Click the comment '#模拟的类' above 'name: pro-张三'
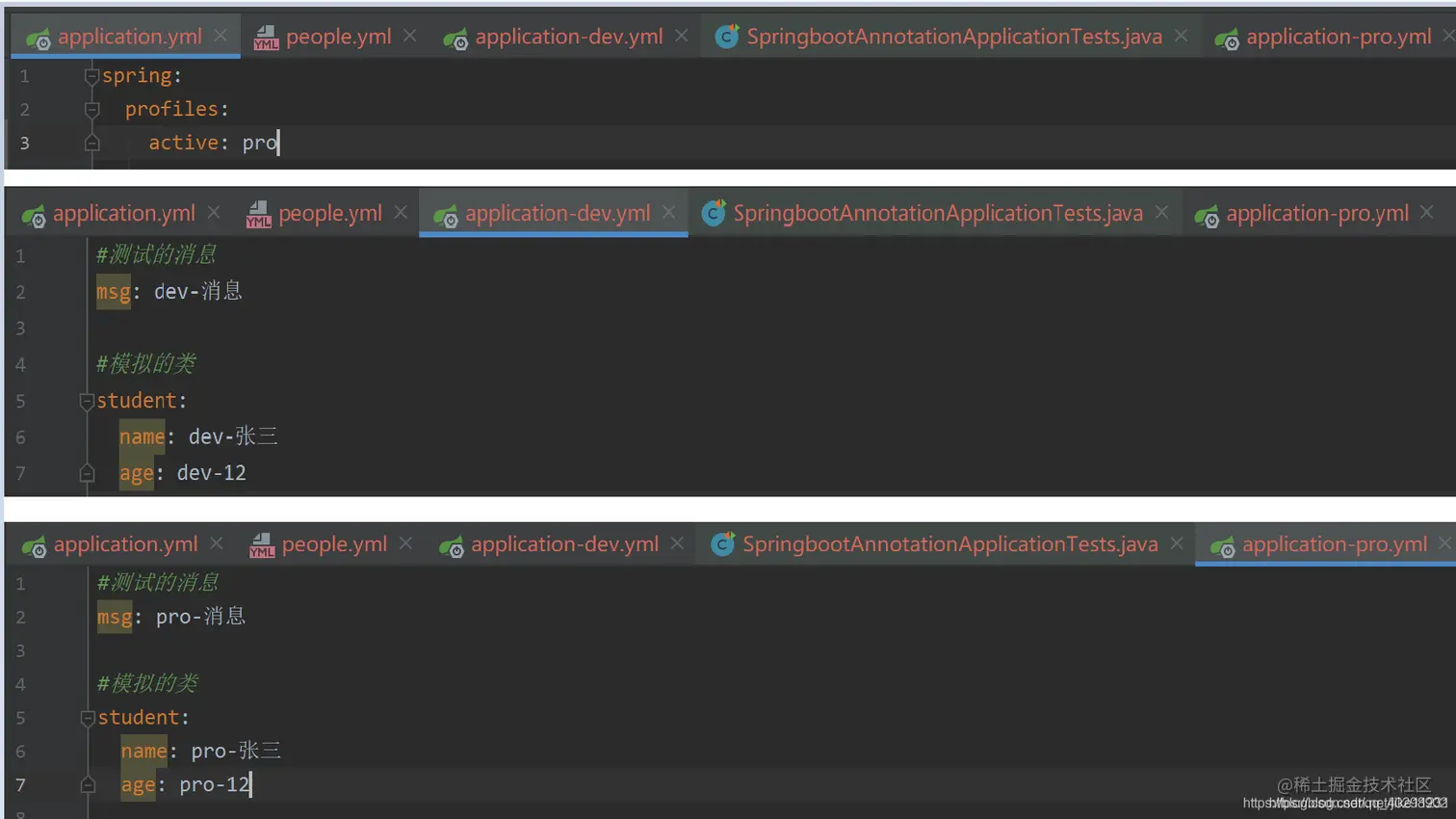Viewport: 1456px width, 819px height. [x=148, y=684]
